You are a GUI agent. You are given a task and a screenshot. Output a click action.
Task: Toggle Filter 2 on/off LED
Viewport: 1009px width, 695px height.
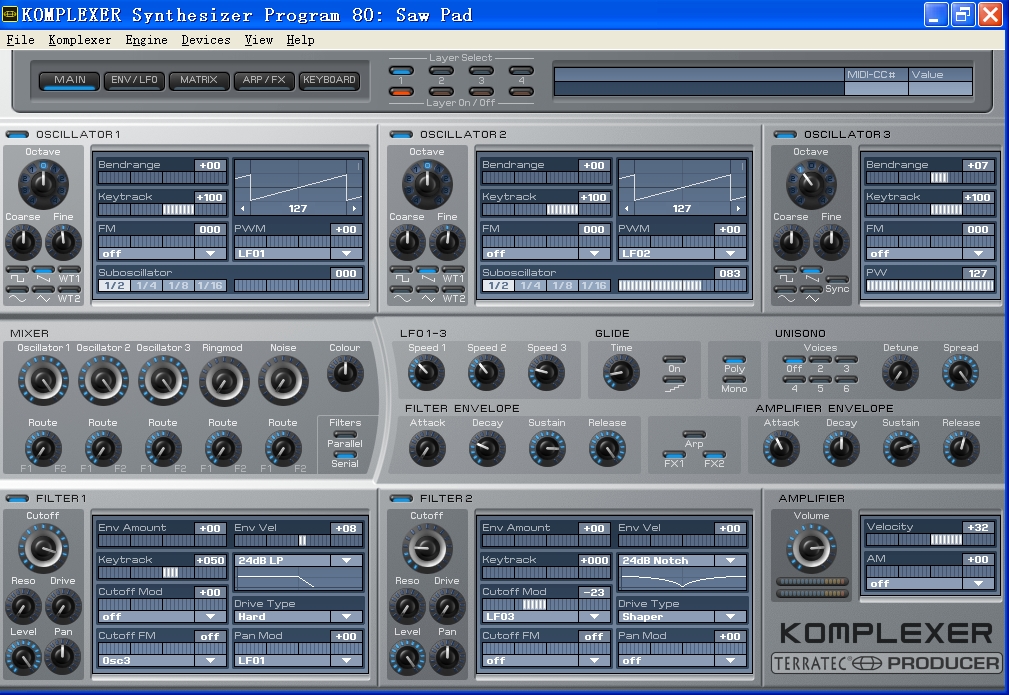pos(402,499)
